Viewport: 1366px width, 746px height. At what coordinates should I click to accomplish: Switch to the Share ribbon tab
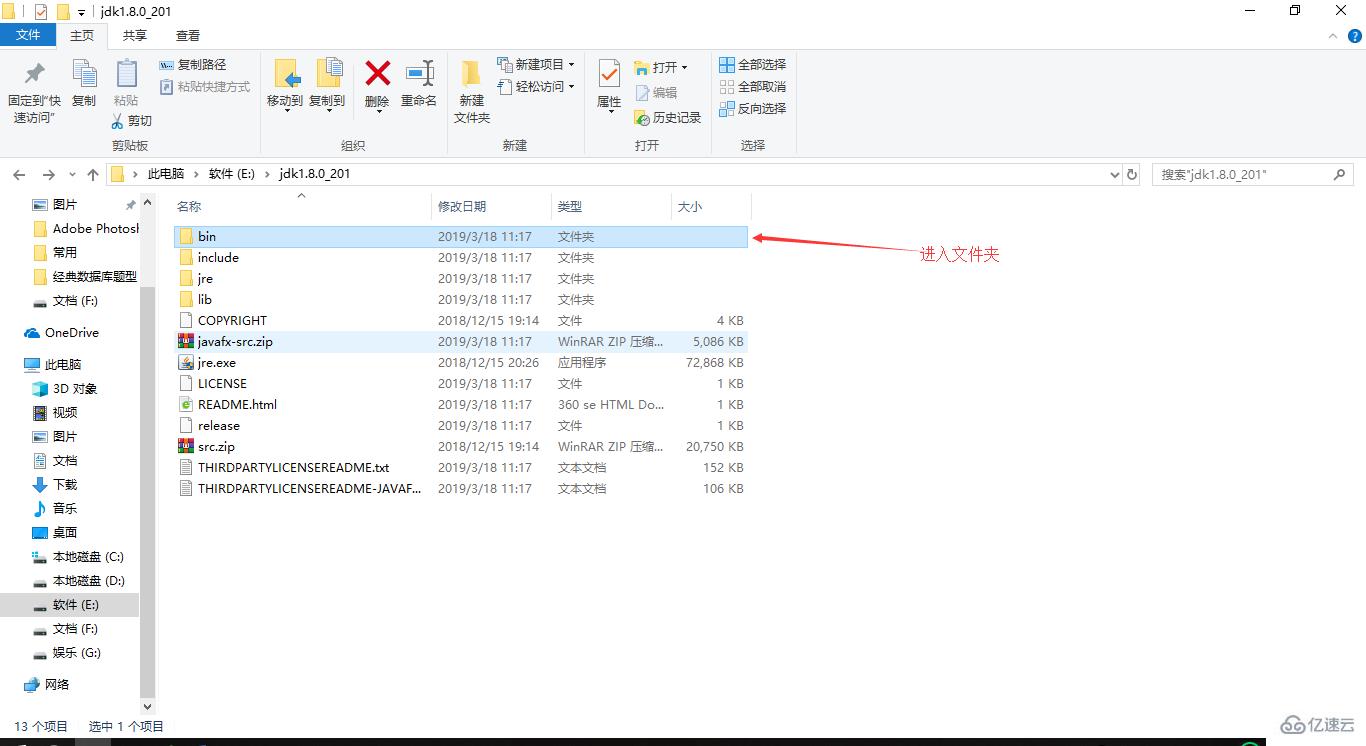point(135,35)
